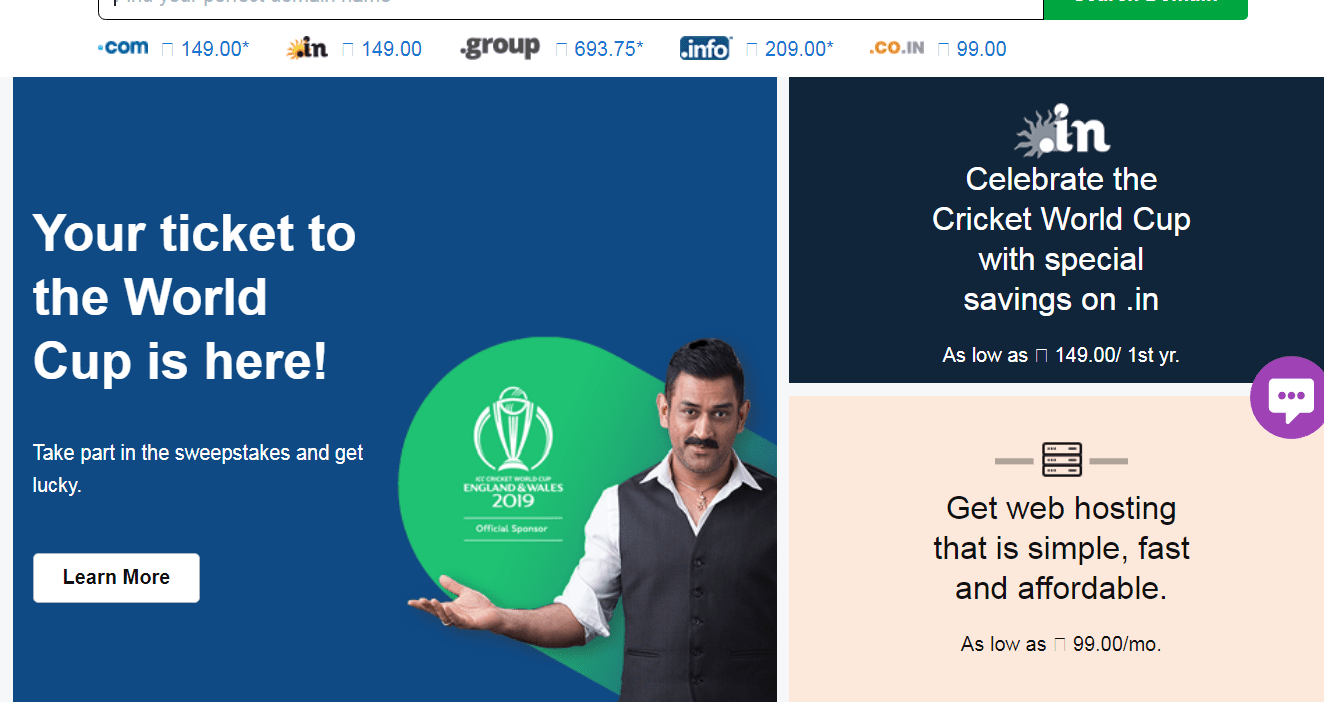Open the Get web hosting promo text
This screenshot has width=1324, height=719.
click(1061, 548)
